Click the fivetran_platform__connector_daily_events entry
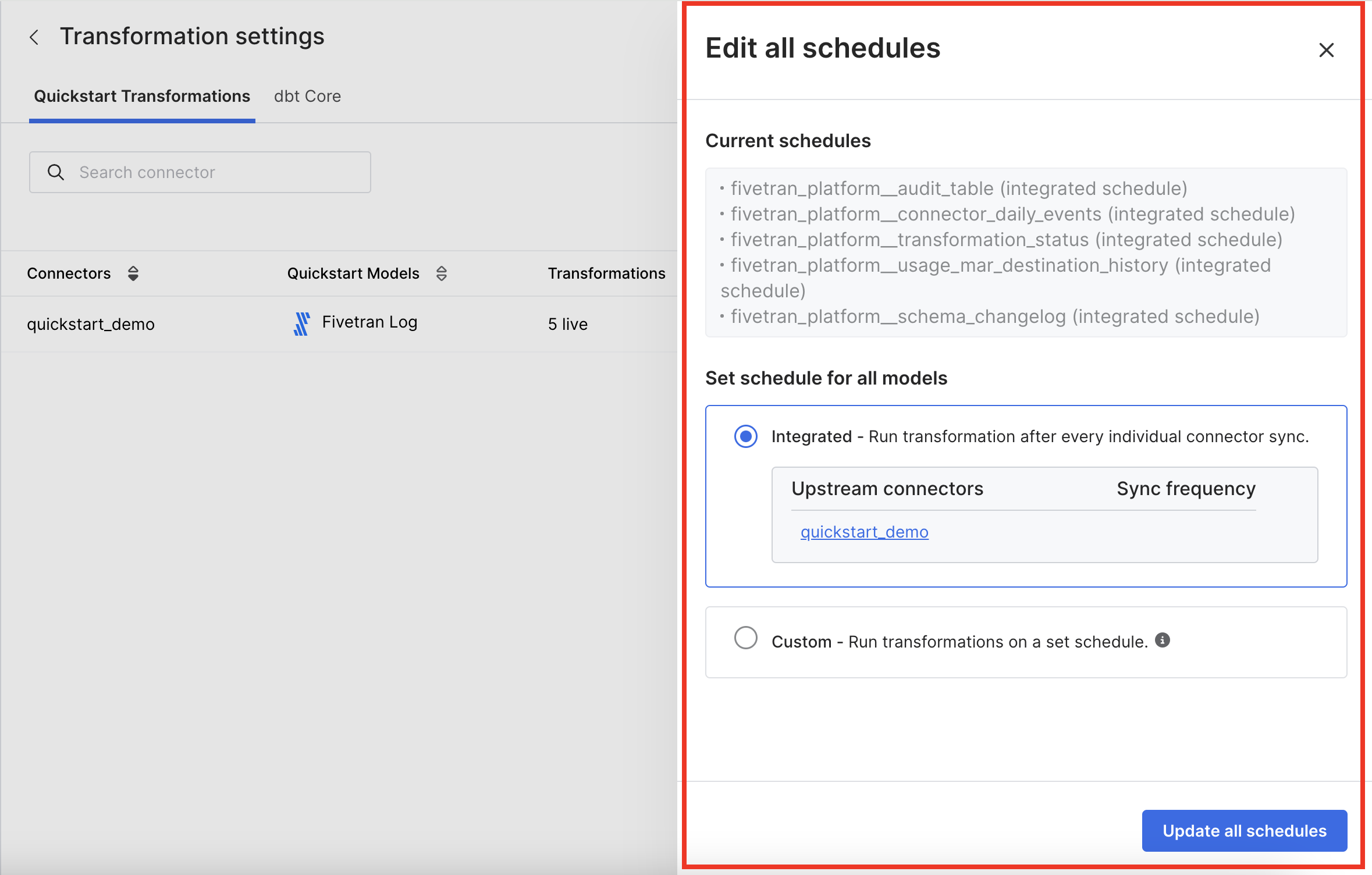Viewport: 1372px width, 875px height. 1007,214
